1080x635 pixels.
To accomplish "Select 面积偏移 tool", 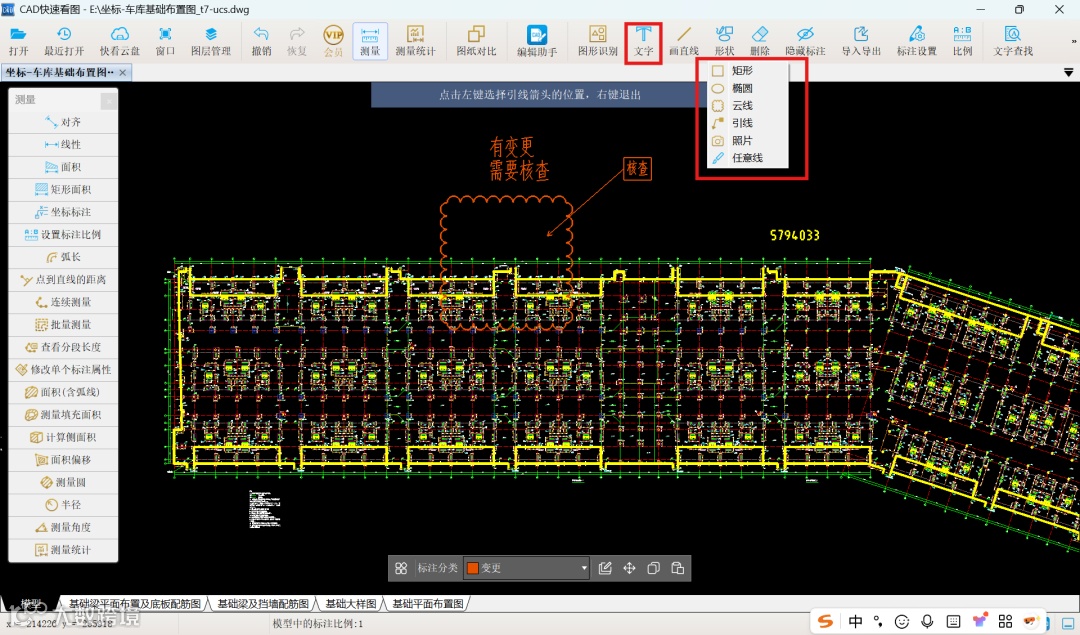I will [63, 459].
